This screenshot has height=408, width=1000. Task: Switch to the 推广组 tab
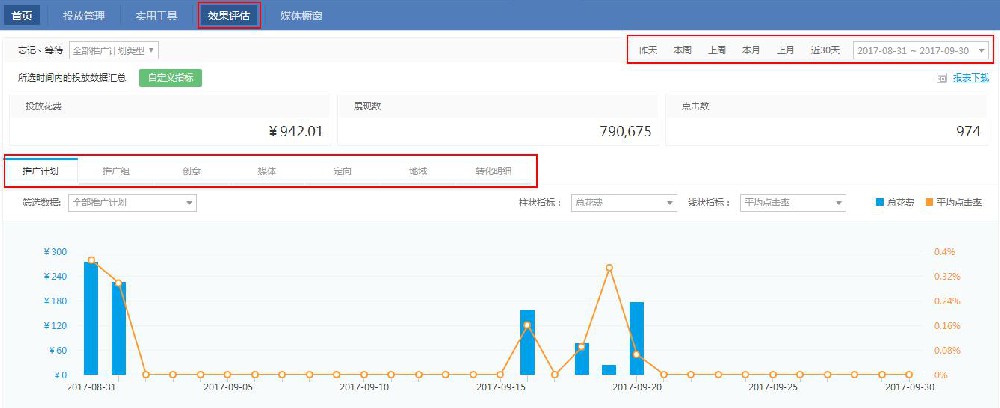pos(116,171)
